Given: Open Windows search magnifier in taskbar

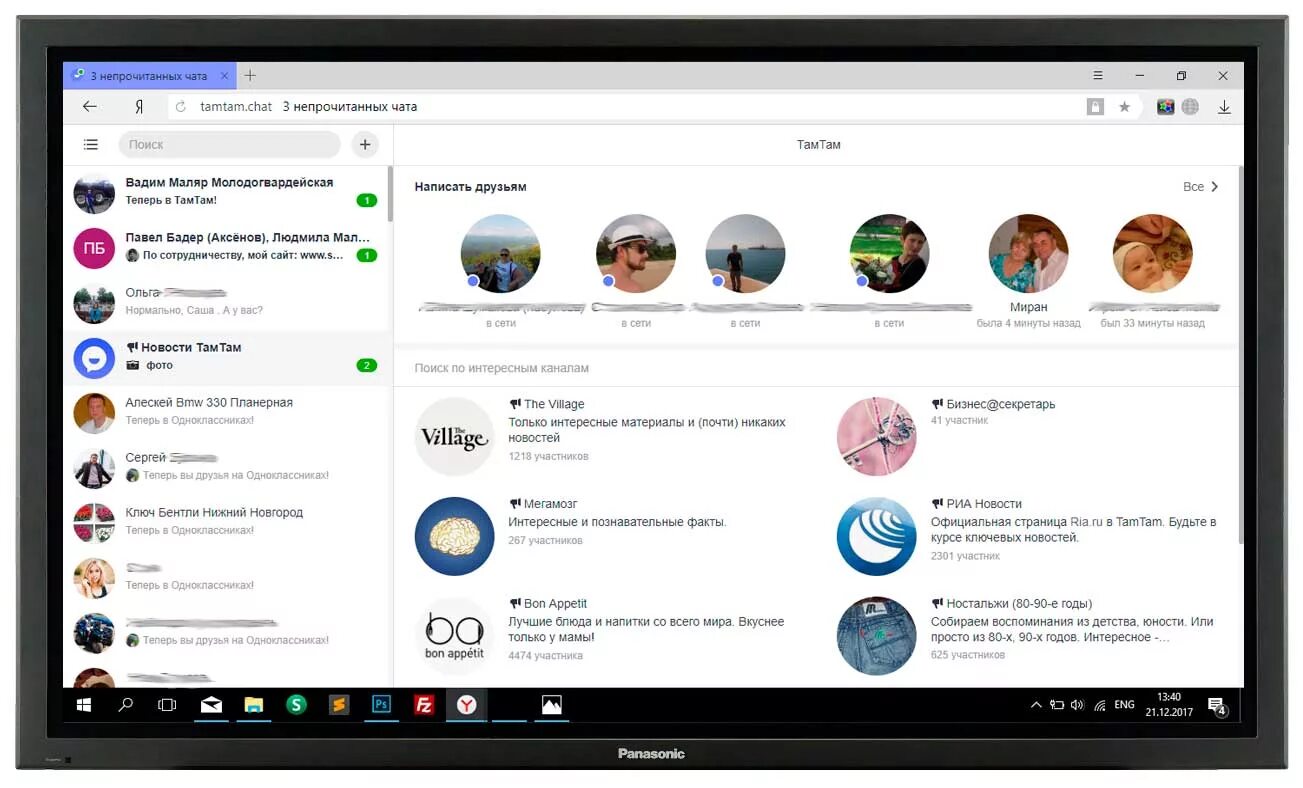Looking at the screenshot, I should tap(125, 705).
